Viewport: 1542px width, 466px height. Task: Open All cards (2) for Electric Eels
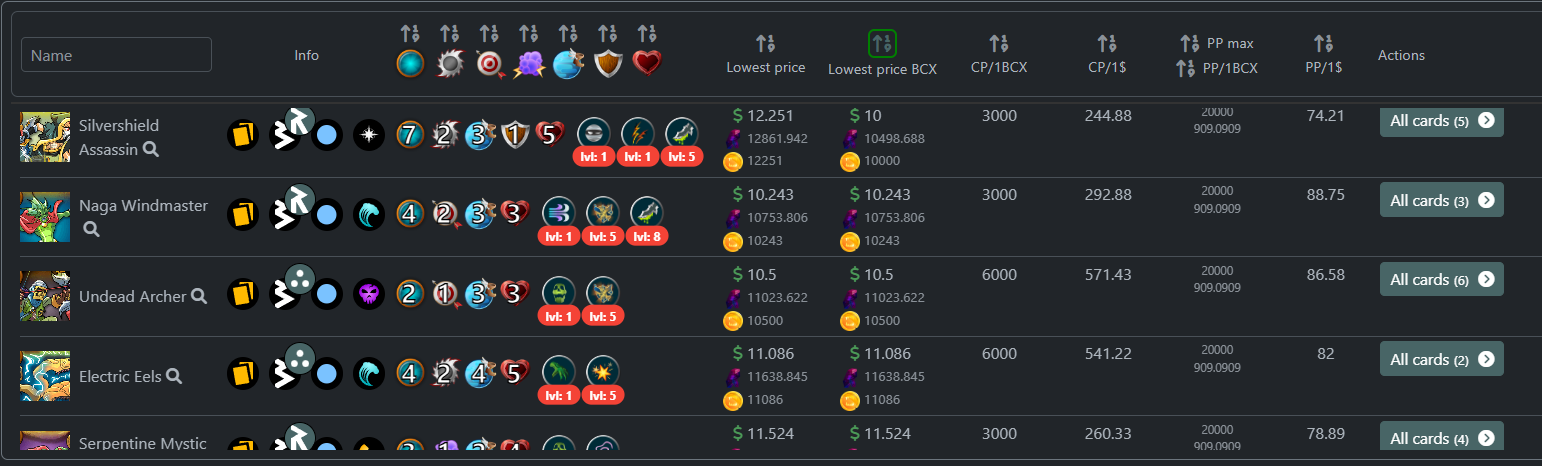pos(1441,359)
